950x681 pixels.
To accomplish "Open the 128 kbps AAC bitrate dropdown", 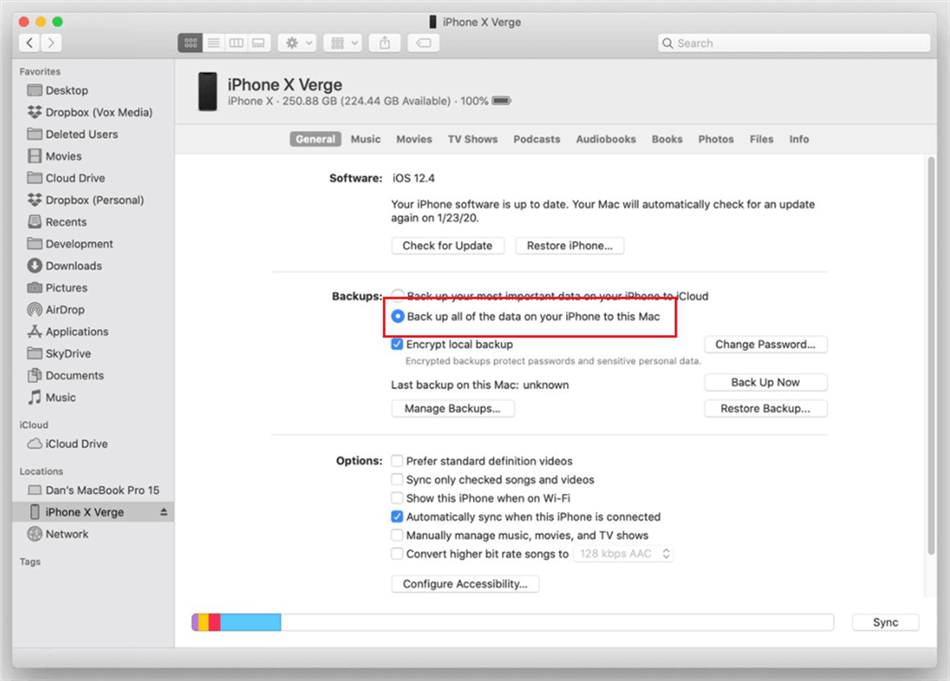I will click(x=623, y=554).
